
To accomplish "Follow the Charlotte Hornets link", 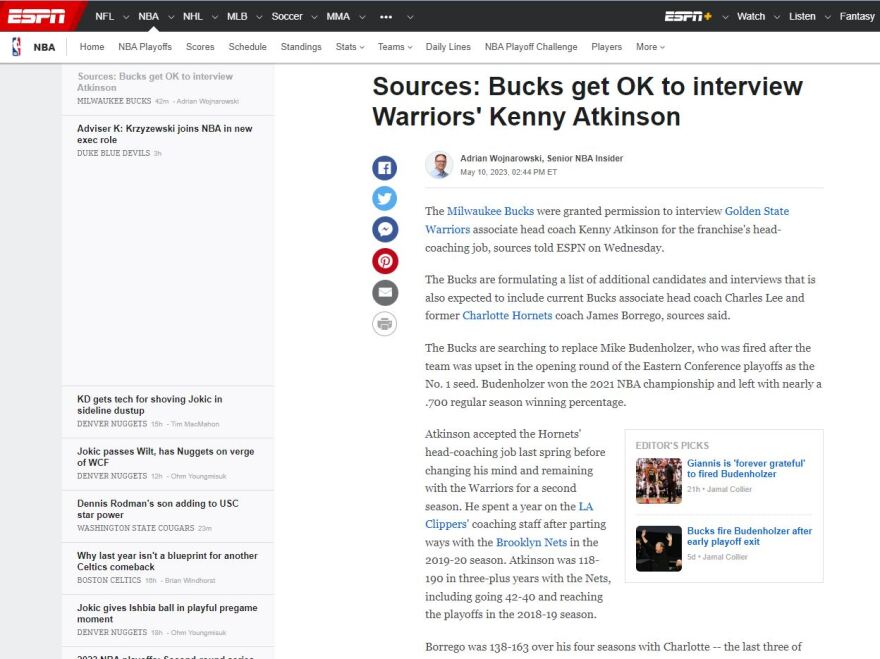I will tap(507, 315).
